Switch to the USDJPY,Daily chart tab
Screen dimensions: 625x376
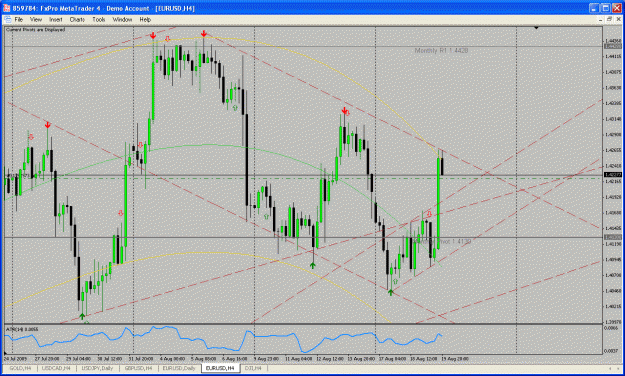tap(97, 368)
